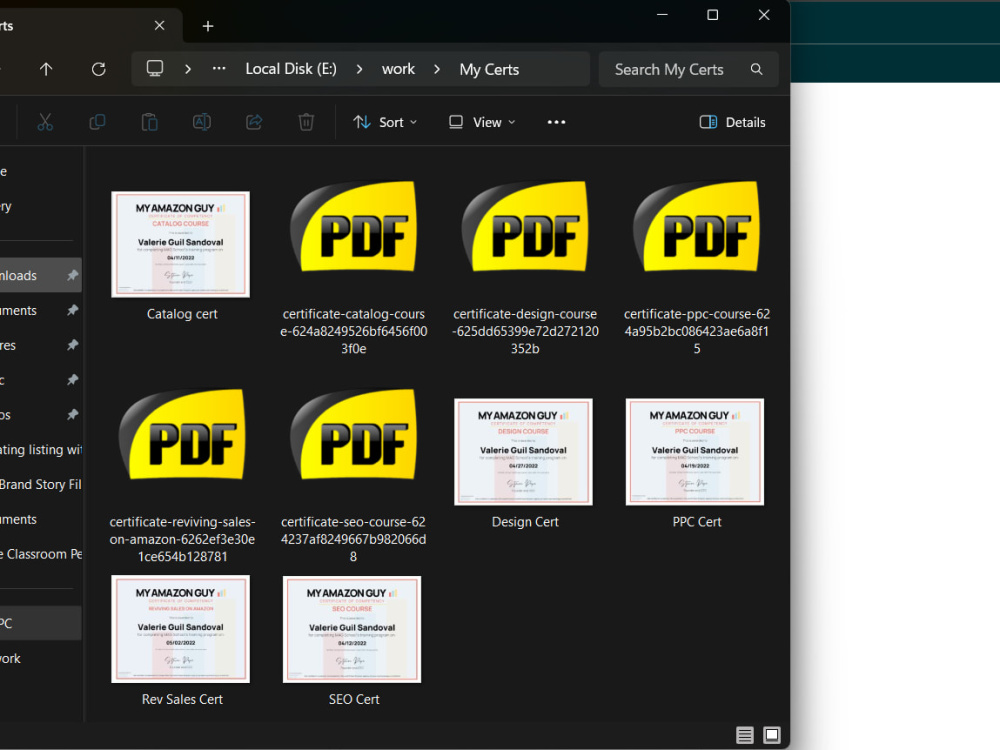Click the Copy icon in toolbar
This screenshot has height=750, width=1000.
point(97,122)
